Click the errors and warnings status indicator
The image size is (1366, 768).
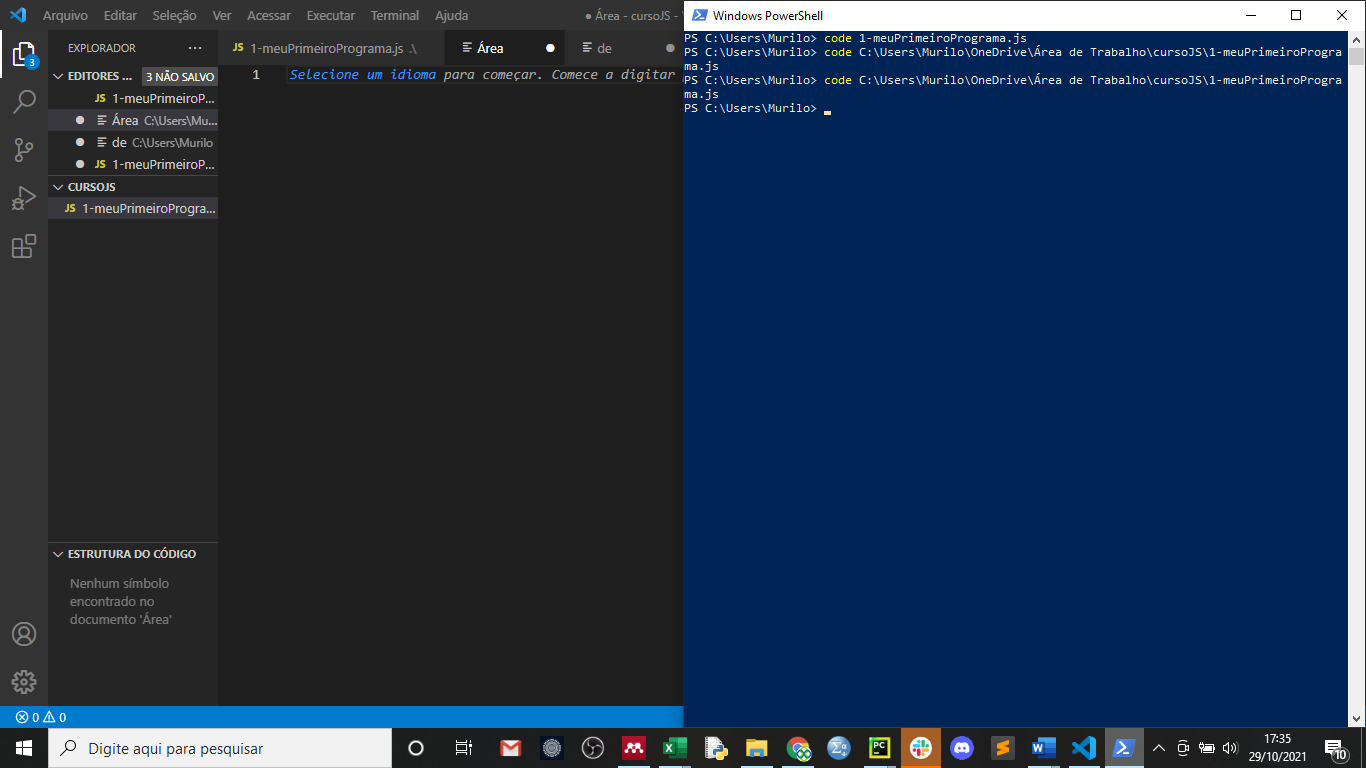41,717
